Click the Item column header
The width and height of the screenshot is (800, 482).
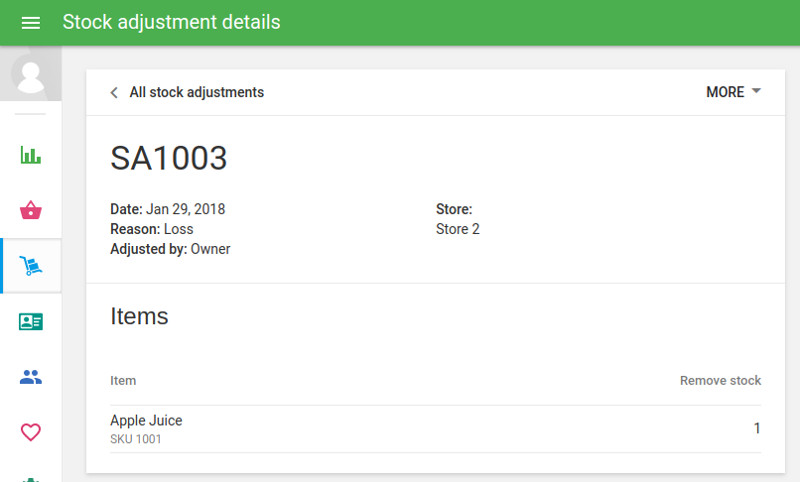point(123,380)
